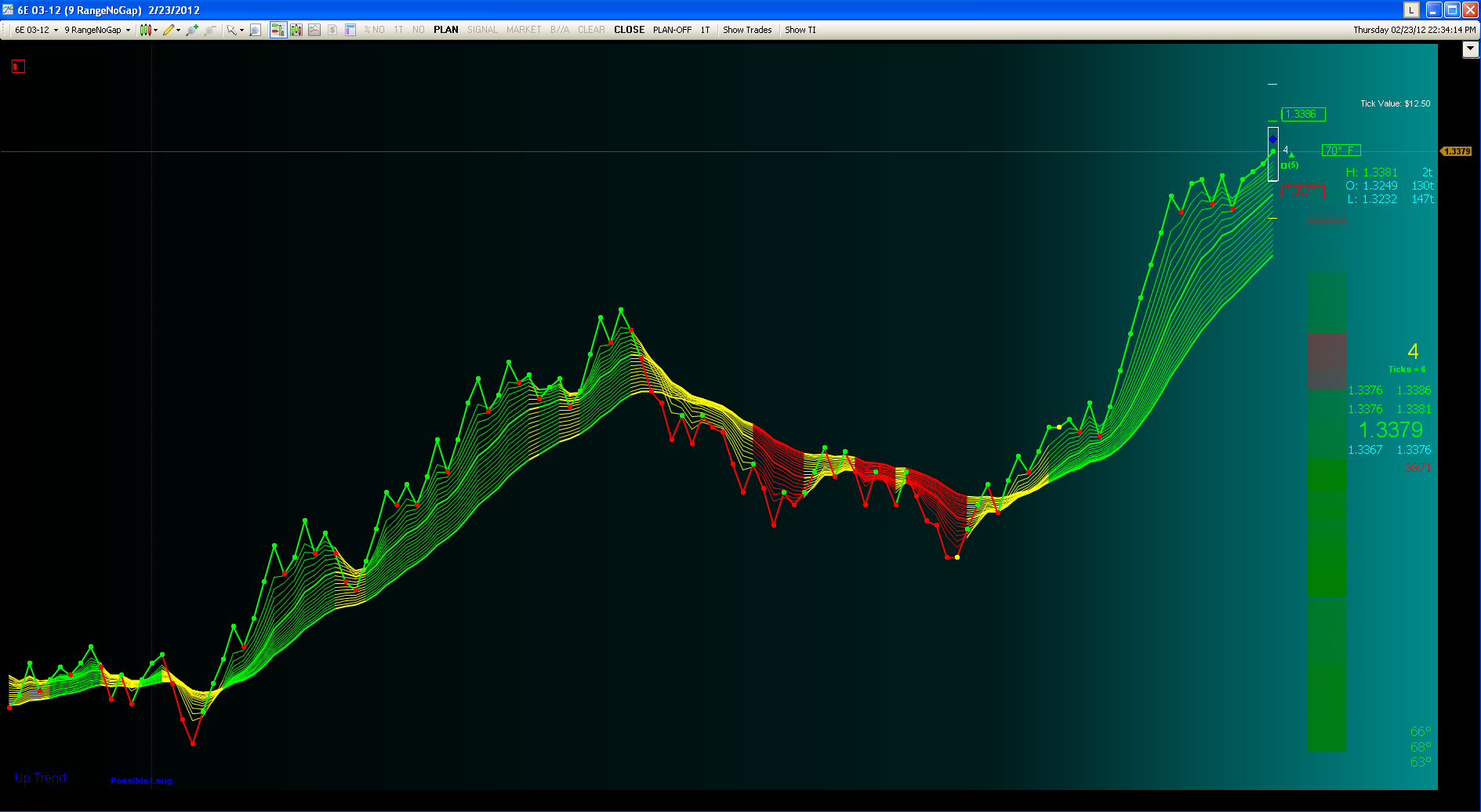Expand the cursor mode dropdown arrow
Viewport: 1481px width, 812px height.
[x=241, y=30]
